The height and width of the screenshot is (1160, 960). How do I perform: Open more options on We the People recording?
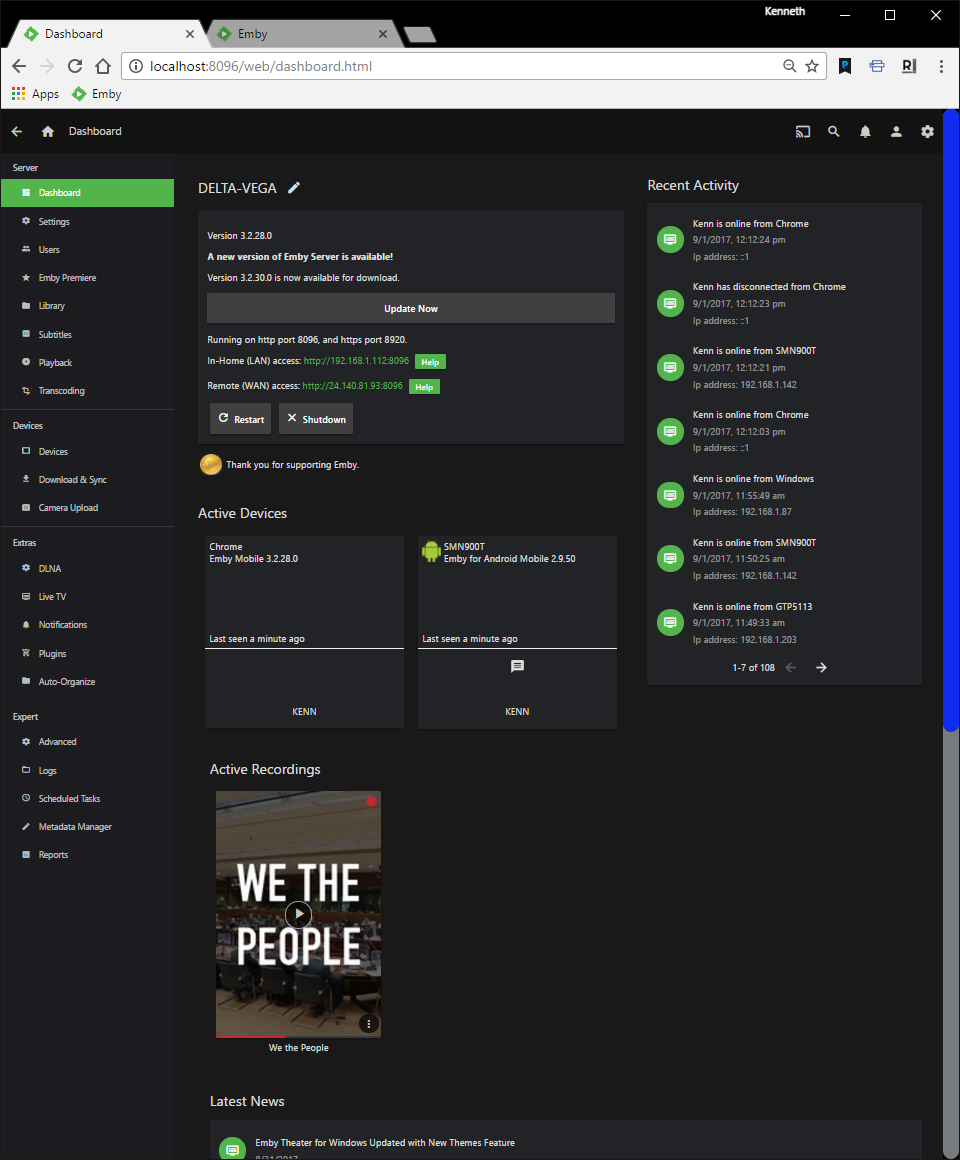pyautogui.click(x=368, y=1024)
